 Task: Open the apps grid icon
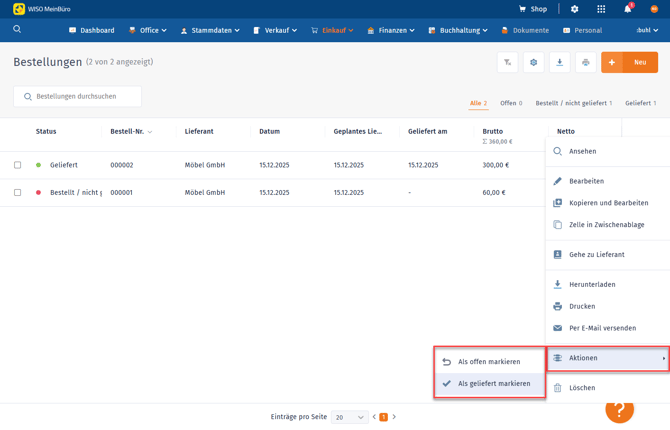[601, 9]
